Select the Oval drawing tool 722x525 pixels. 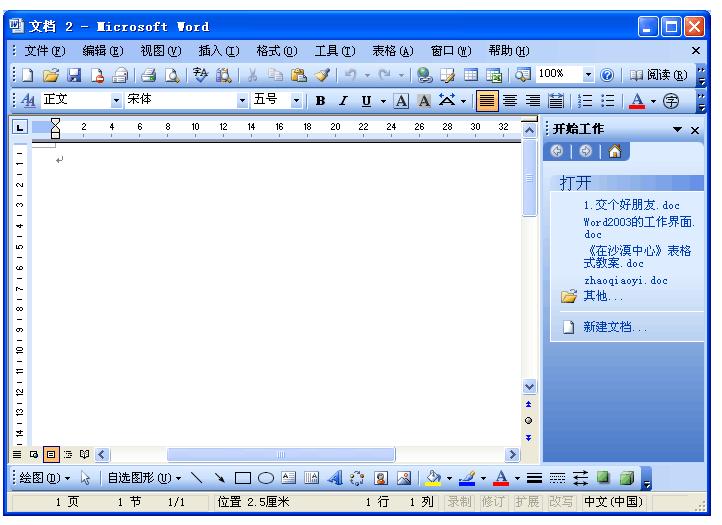(x=266, y=478)
